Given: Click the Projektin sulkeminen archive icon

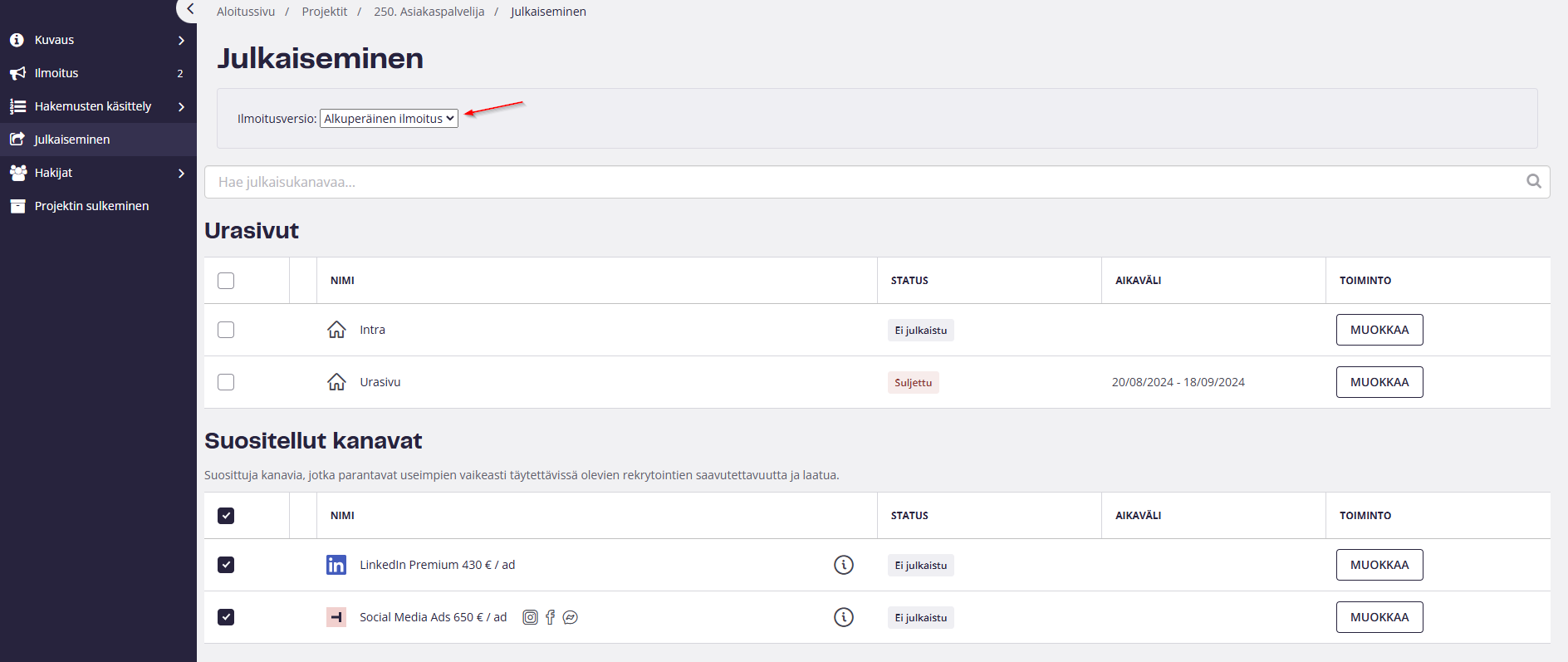Looking at the screenshot, I should [17, 206].
